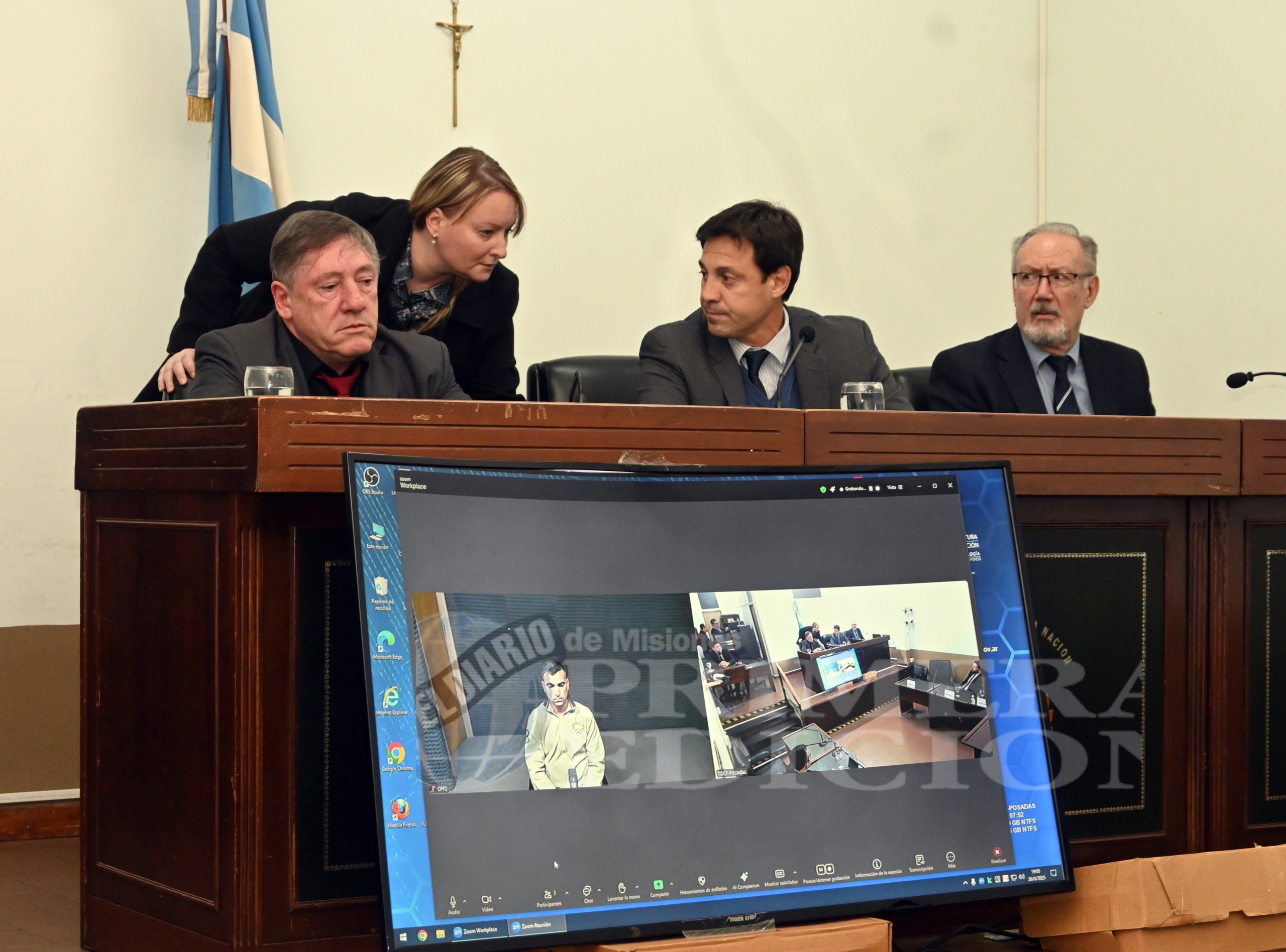Open Herramientas de anfitrión shield icon
Screen dimensions: 1286x952
point(702,882)
